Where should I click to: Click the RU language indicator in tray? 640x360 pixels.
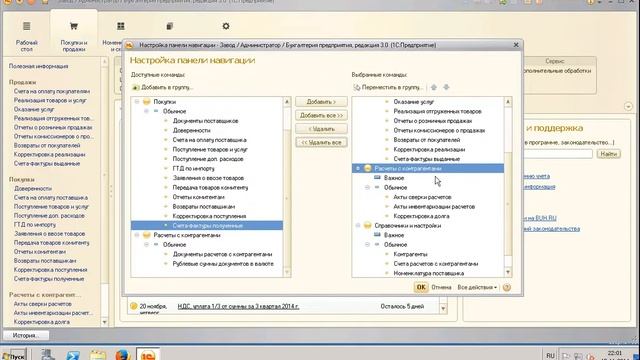[x=550, y=356]
